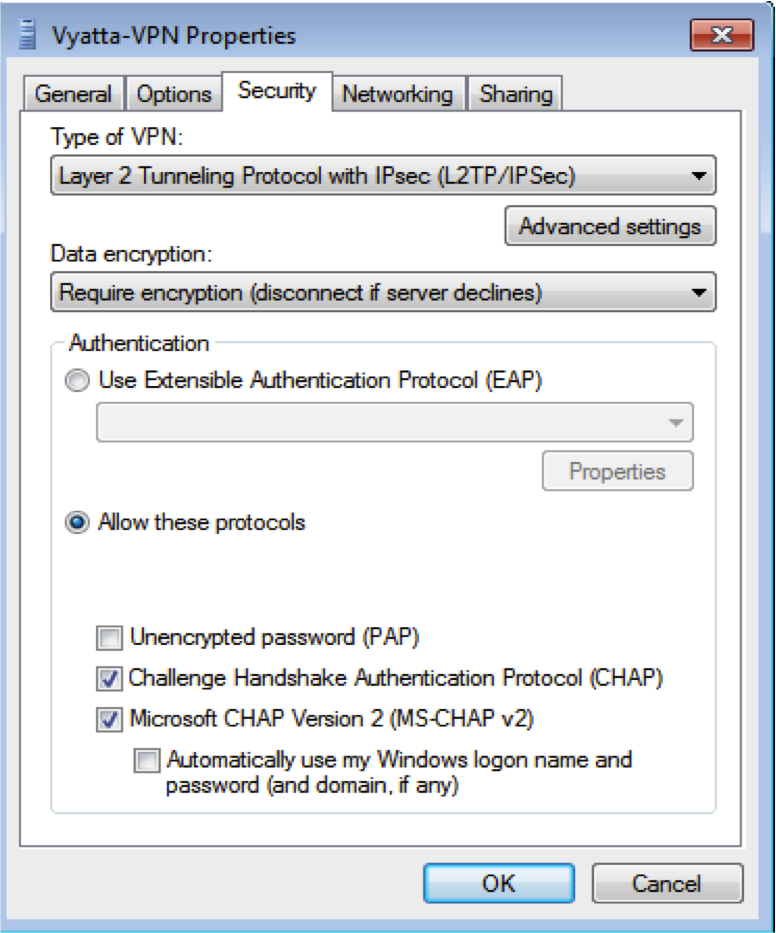Viewport: 776px width, 933px height.
Task: Click the EAP Properties button
Action: 617,471
